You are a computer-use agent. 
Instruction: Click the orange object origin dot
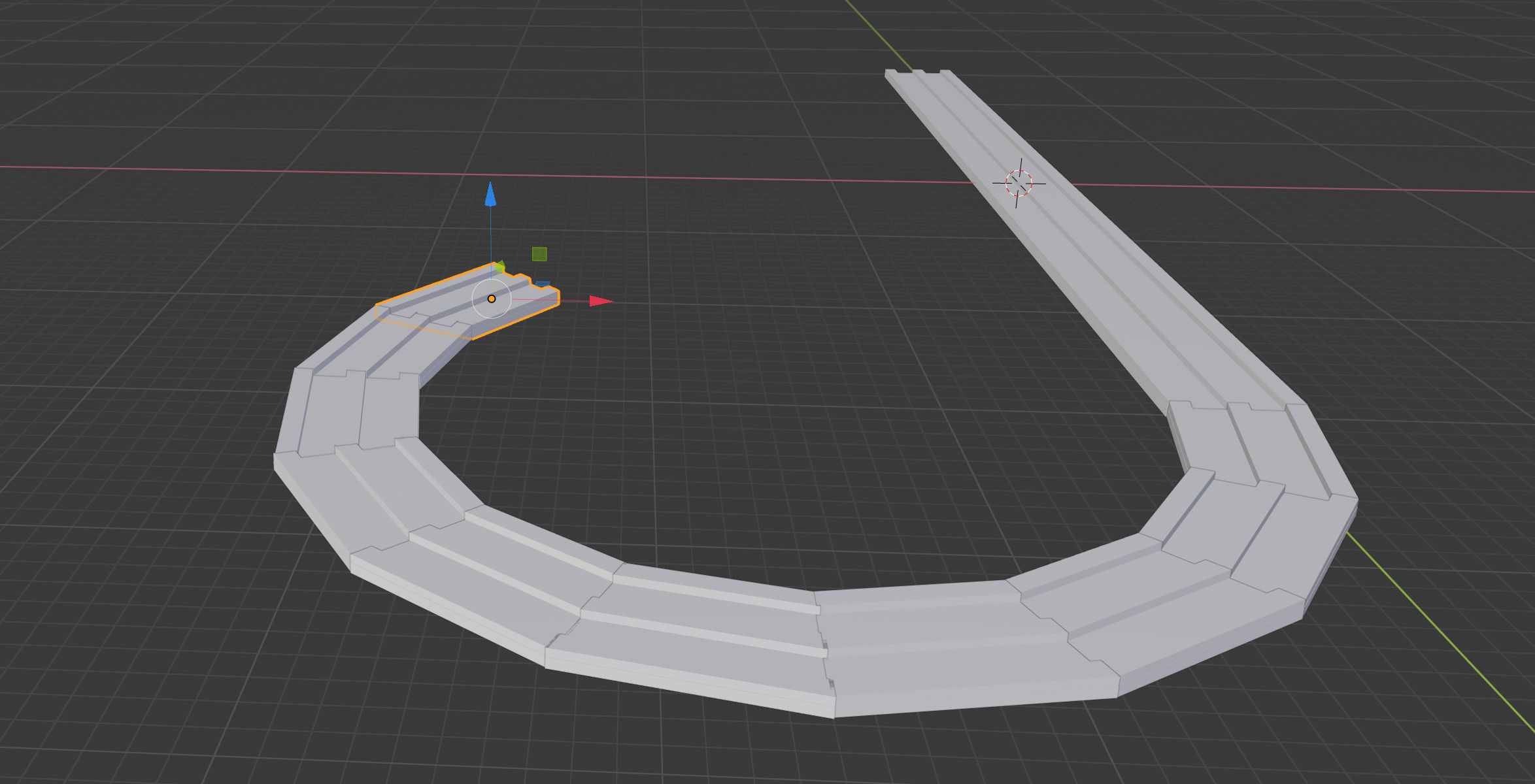pyautogui.click(x=492, y=299)
